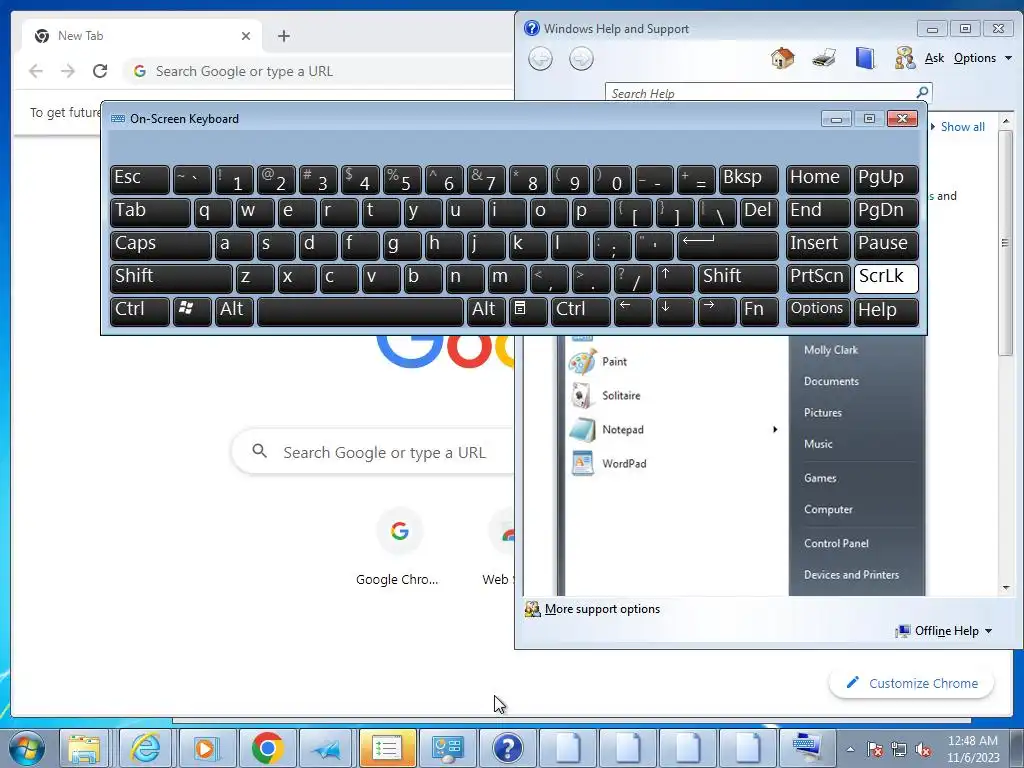Toggle the left Ctrl key
1024x768 pixels.
(140, 310)
